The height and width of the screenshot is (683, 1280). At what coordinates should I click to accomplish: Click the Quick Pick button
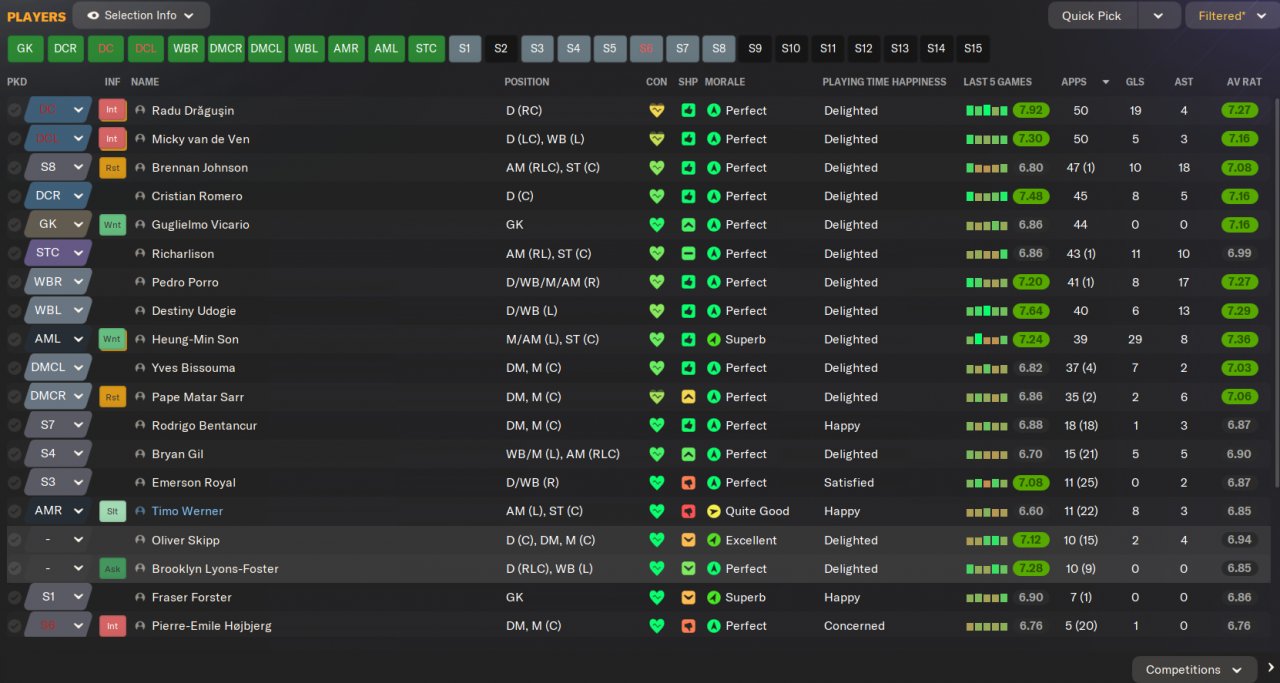pyautogui.click(x=1092, y=16)
